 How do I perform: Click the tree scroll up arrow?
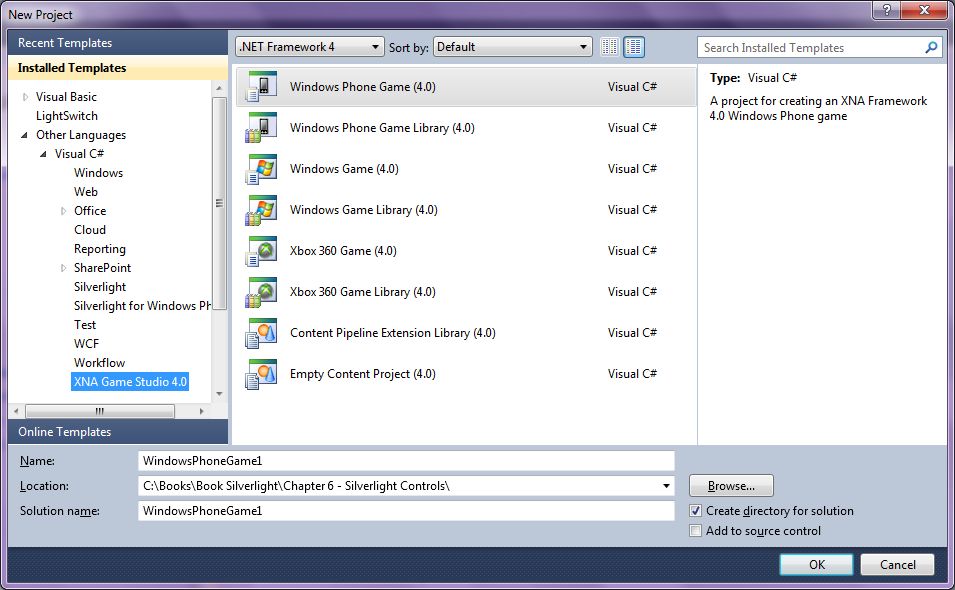[x=219, y=88]
